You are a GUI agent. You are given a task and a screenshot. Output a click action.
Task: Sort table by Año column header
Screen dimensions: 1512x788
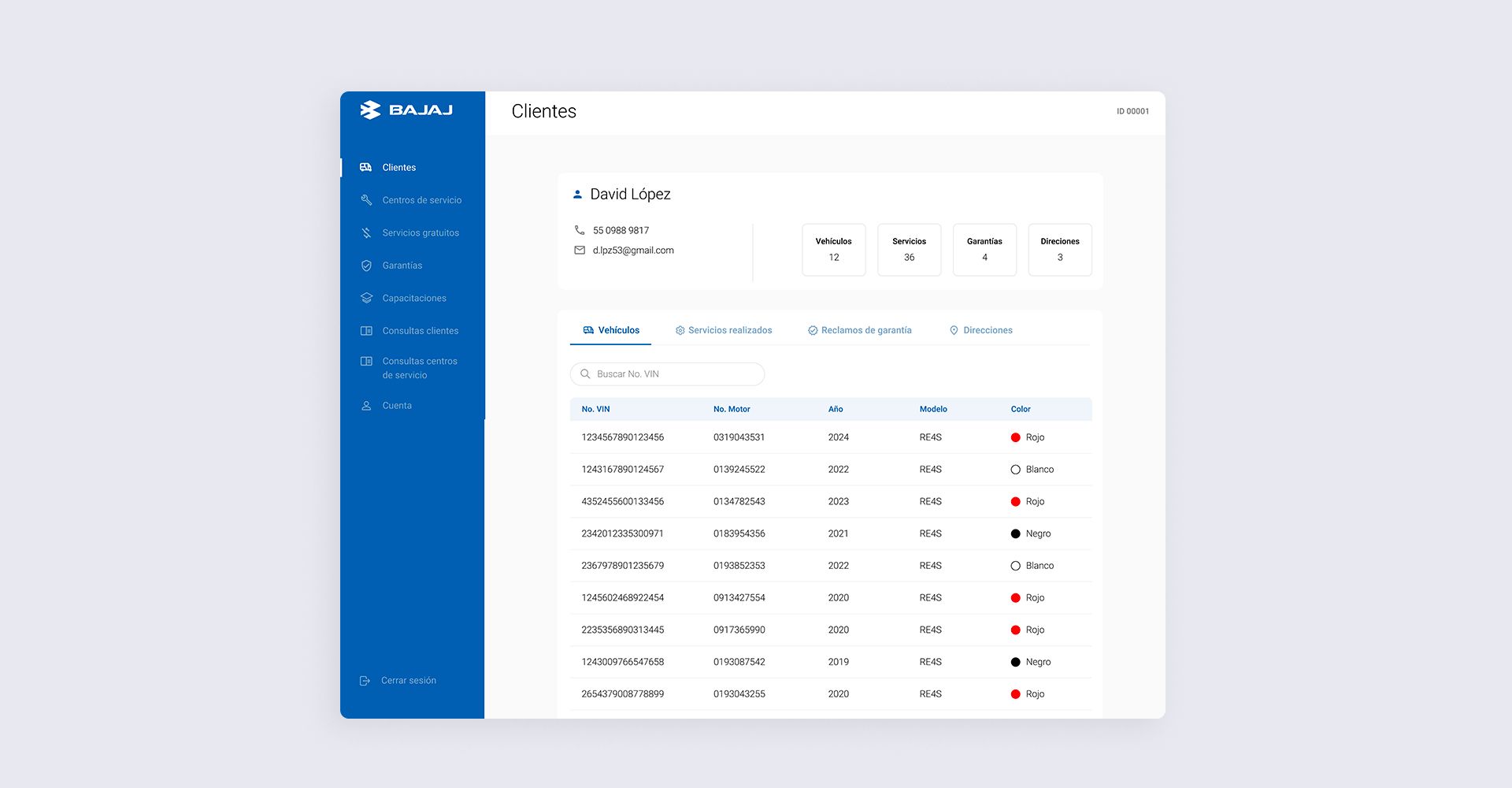coord(836,409)
